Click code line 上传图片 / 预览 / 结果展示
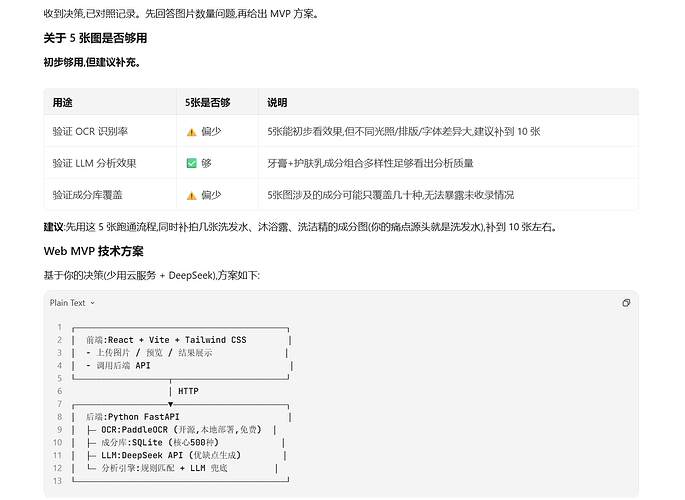The width and height of the screenshot is (685, 500). click(149, 353)
